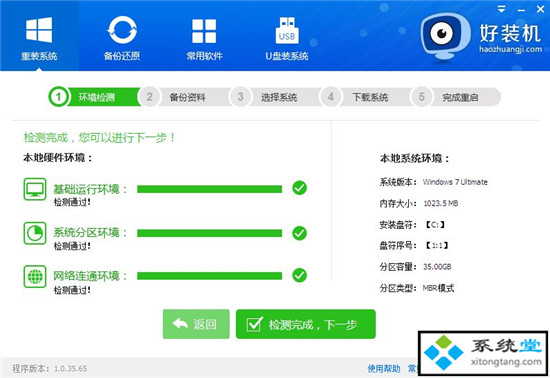The height and width of the screenshot is (378, 550).
Task: Select step 1 环境检测
Action: [94, 97]
